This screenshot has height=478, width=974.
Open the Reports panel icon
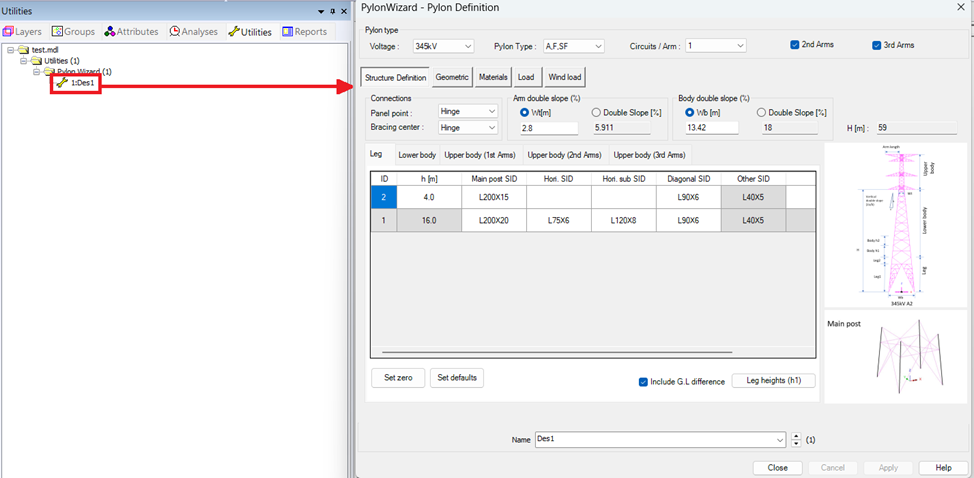(x=288, y=32)
